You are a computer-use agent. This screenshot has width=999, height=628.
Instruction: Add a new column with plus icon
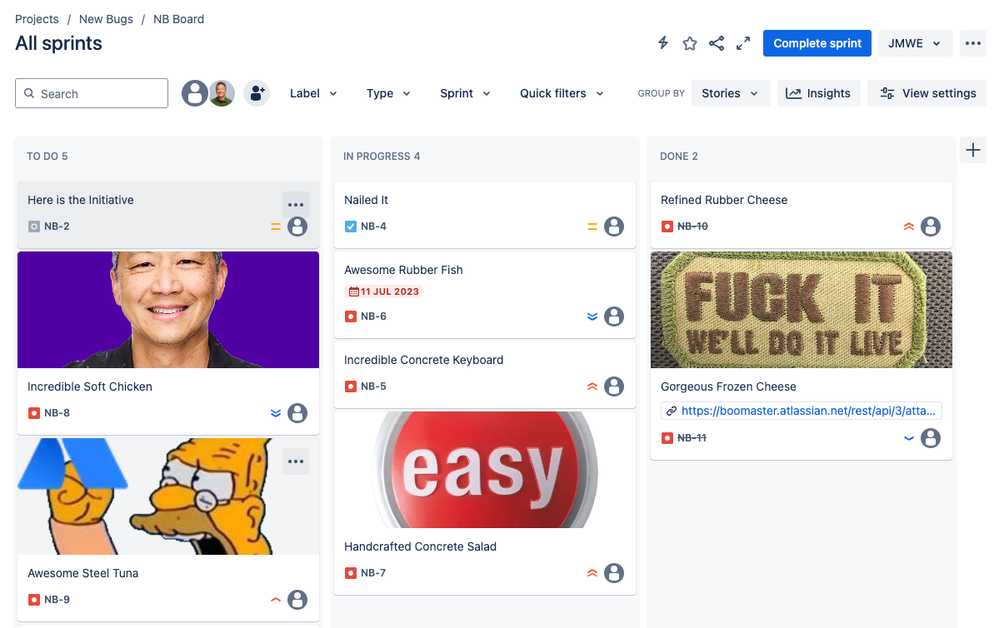973,150
